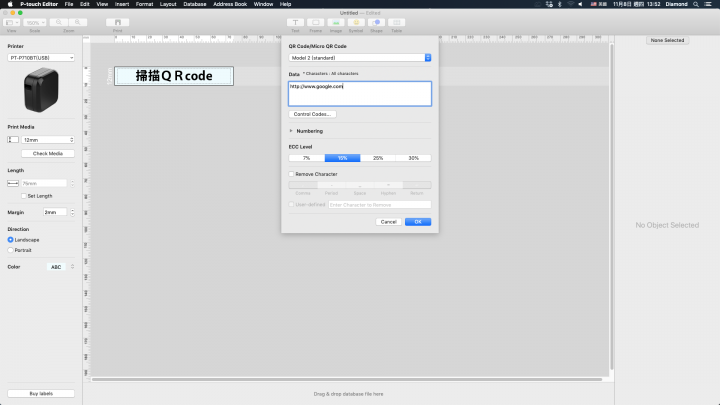Open the Window menu

click(263, 4)
